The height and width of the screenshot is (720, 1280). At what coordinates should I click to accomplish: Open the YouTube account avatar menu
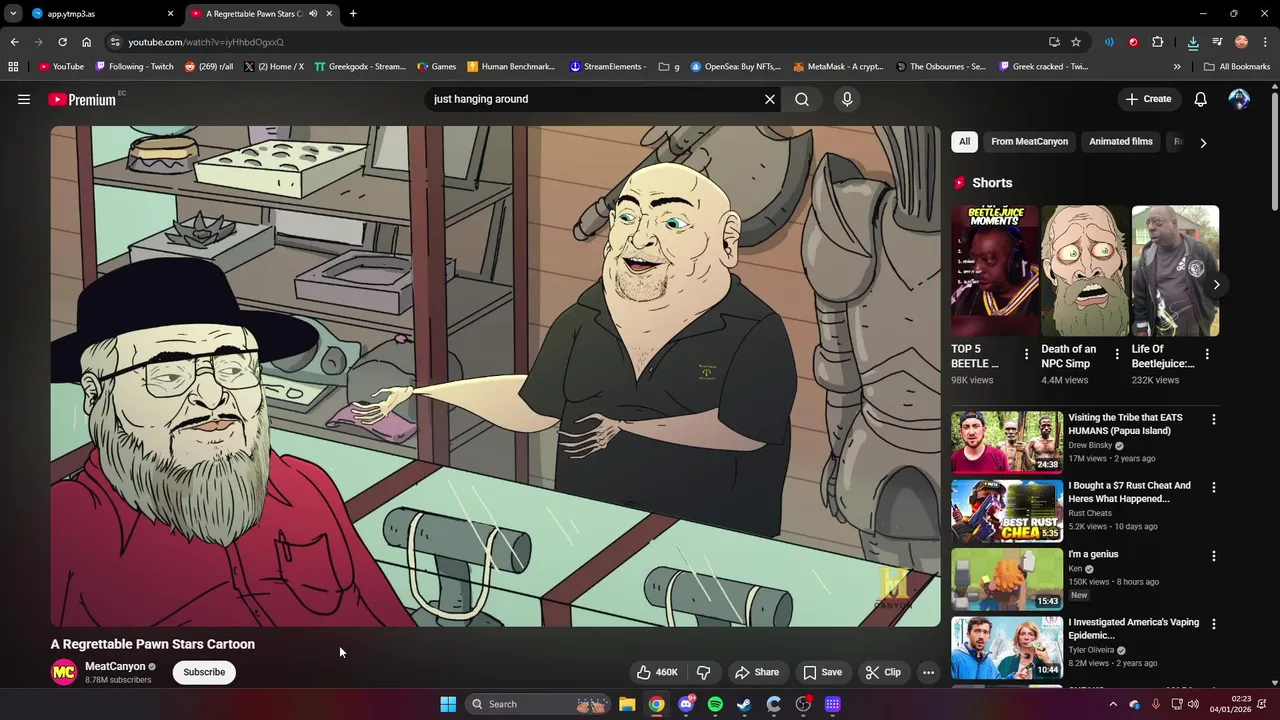click(x=1239, y=99)
